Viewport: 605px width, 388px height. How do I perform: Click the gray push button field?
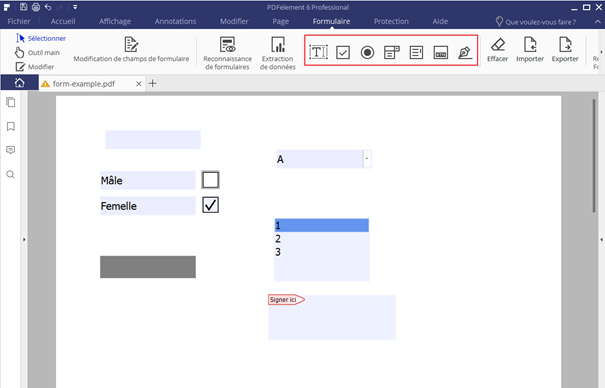148,267
